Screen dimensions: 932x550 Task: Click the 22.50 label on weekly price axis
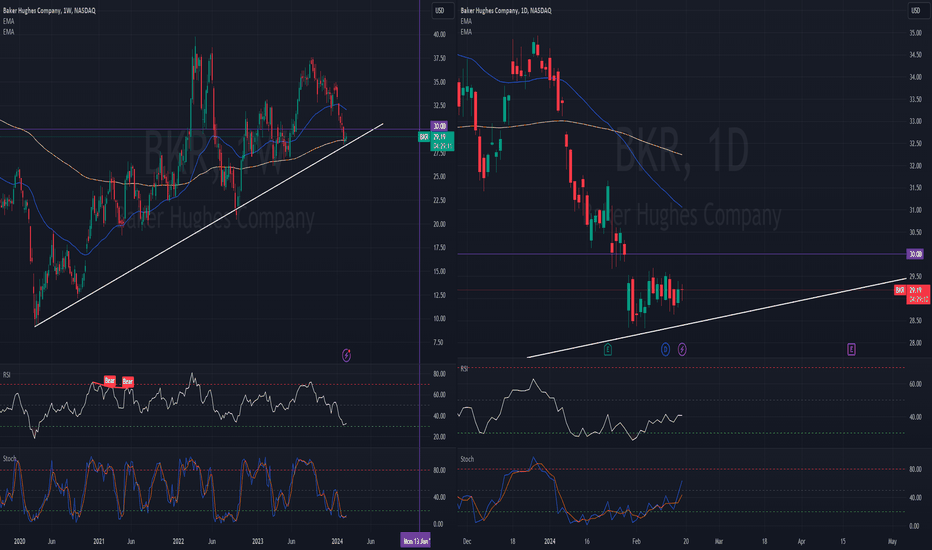439,200
